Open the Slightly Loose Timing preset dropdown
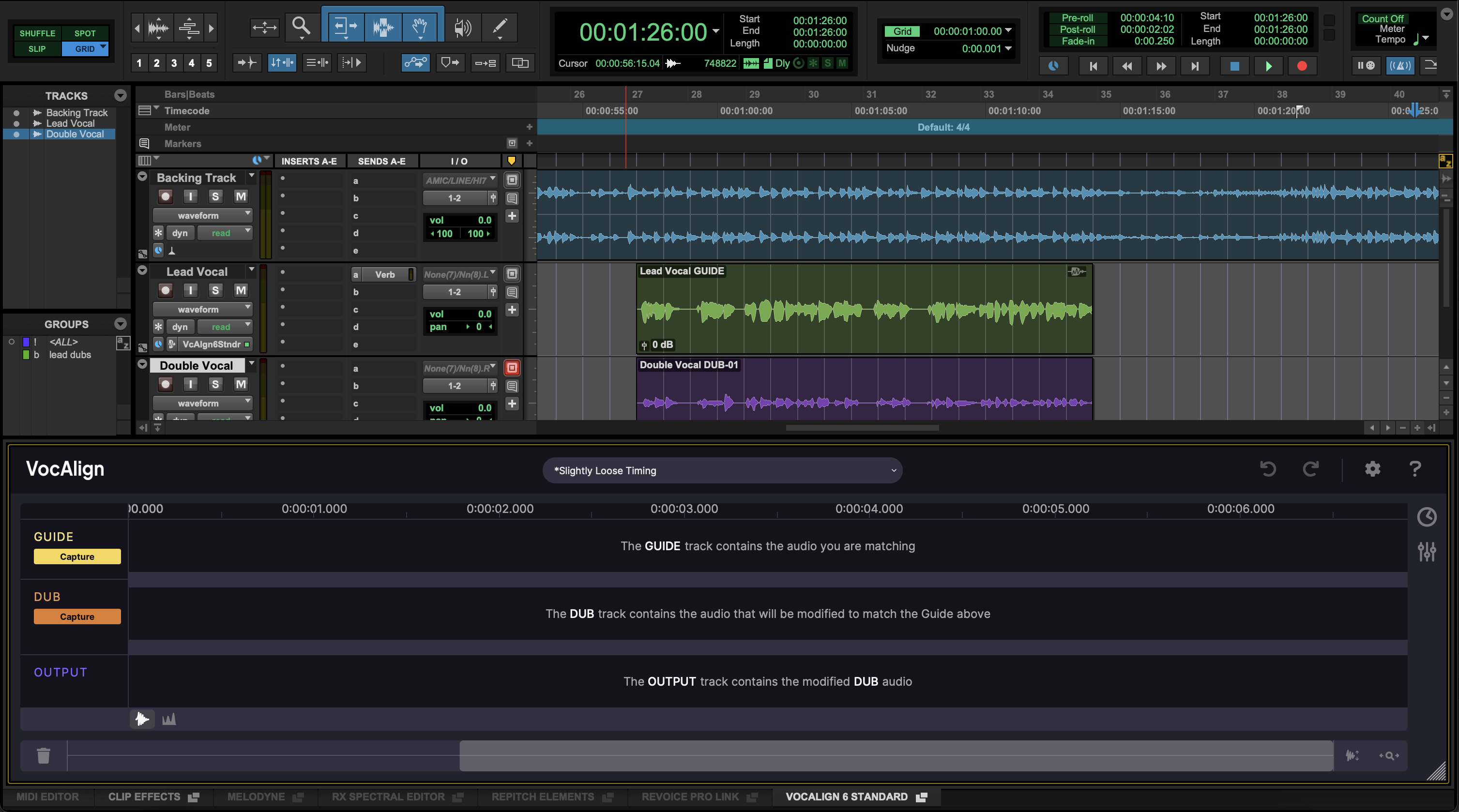This screenshot has width=1459, height=812. click(722, 470)
